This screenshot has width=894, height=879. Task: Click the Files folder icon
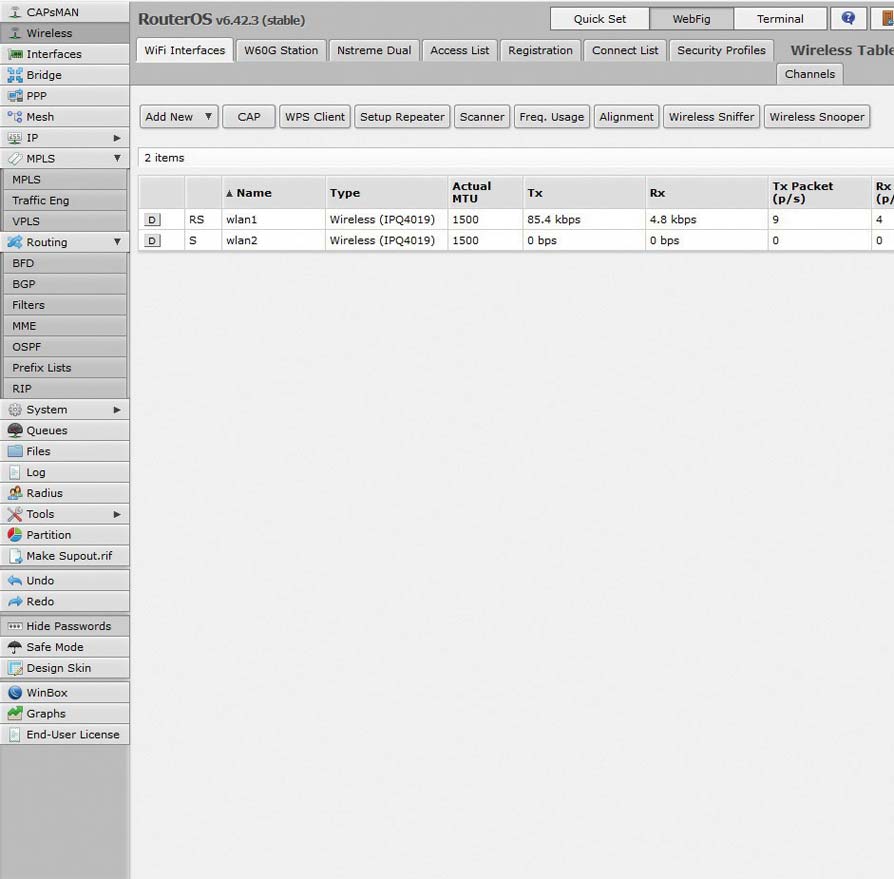15,451
